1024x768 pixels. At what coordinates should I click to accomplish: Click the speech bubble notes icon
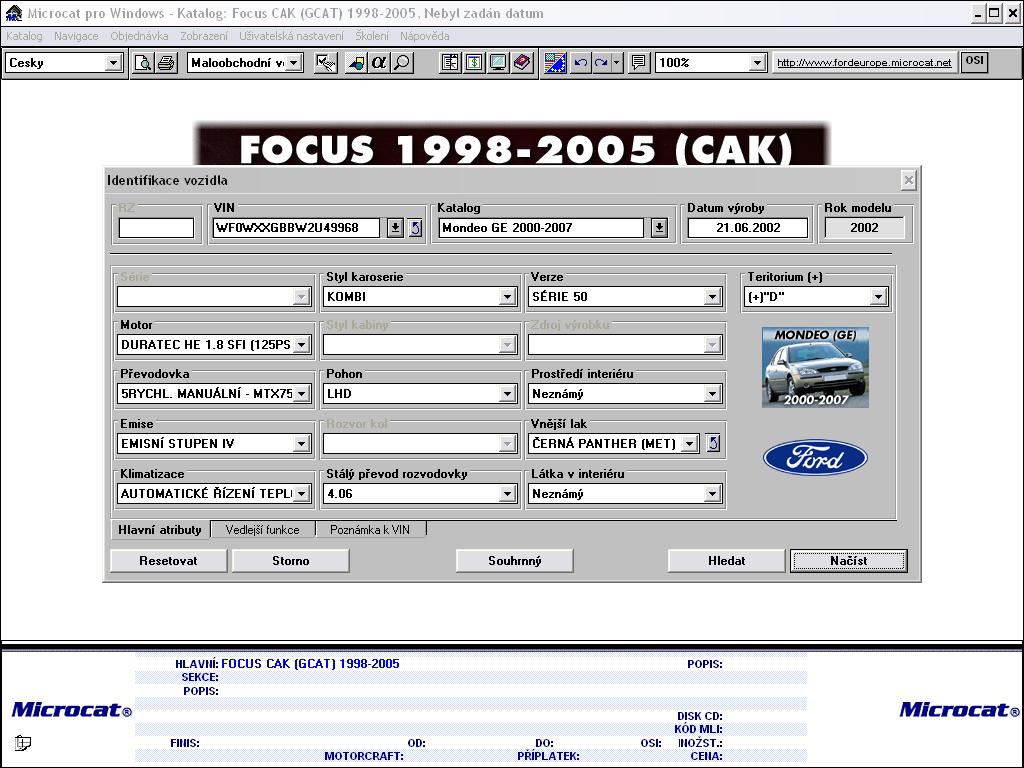click(639, 63)
